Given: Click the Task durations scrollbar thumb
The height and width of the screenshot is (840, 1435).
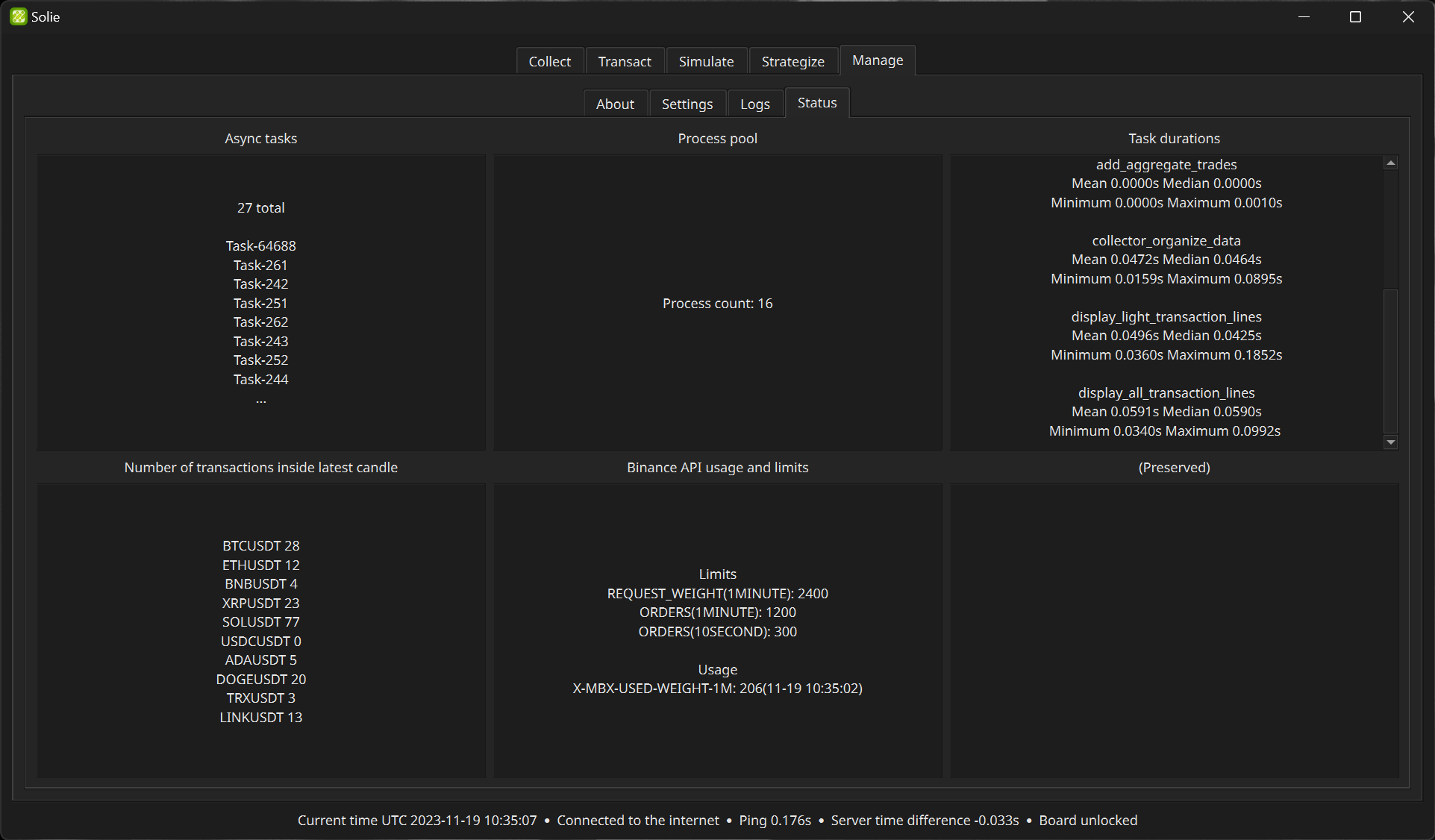Looking at the screenshot, I should click(1390, 360).
